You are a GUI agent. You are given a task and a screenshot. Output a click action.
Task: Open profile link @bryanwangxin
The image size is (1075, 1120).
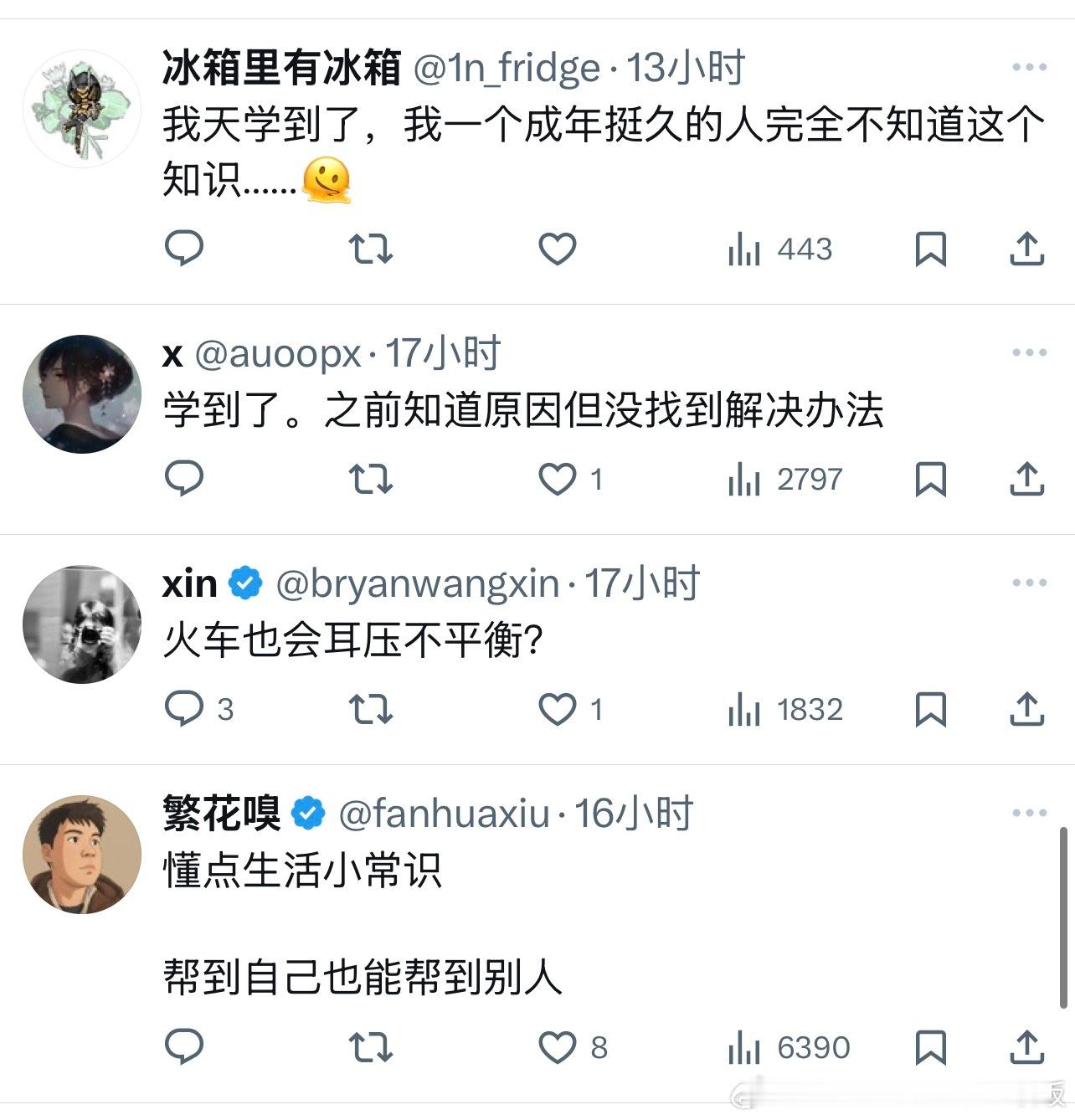tap(417, 583)
